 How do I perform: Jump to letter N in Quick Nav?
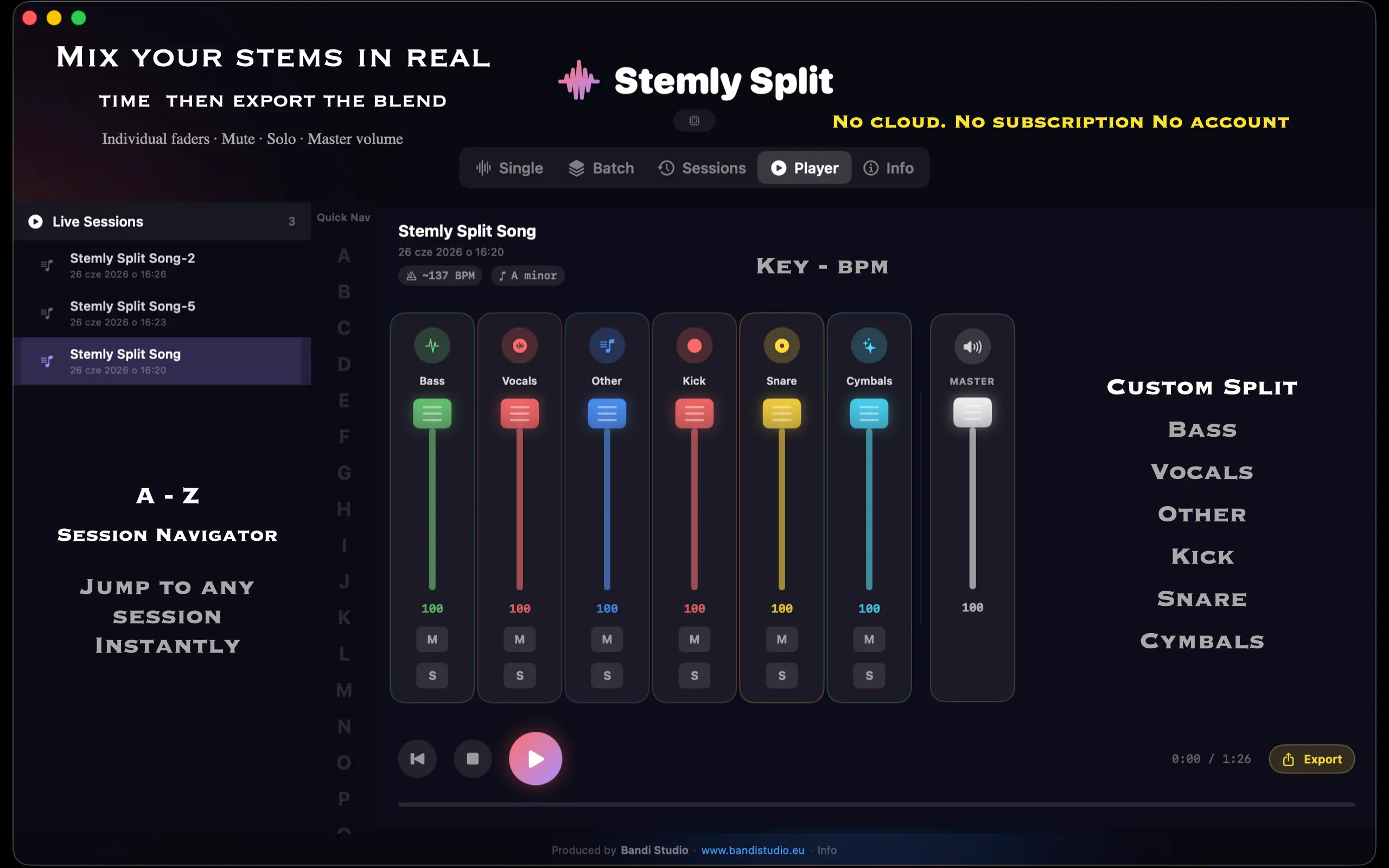click(344, 727)
